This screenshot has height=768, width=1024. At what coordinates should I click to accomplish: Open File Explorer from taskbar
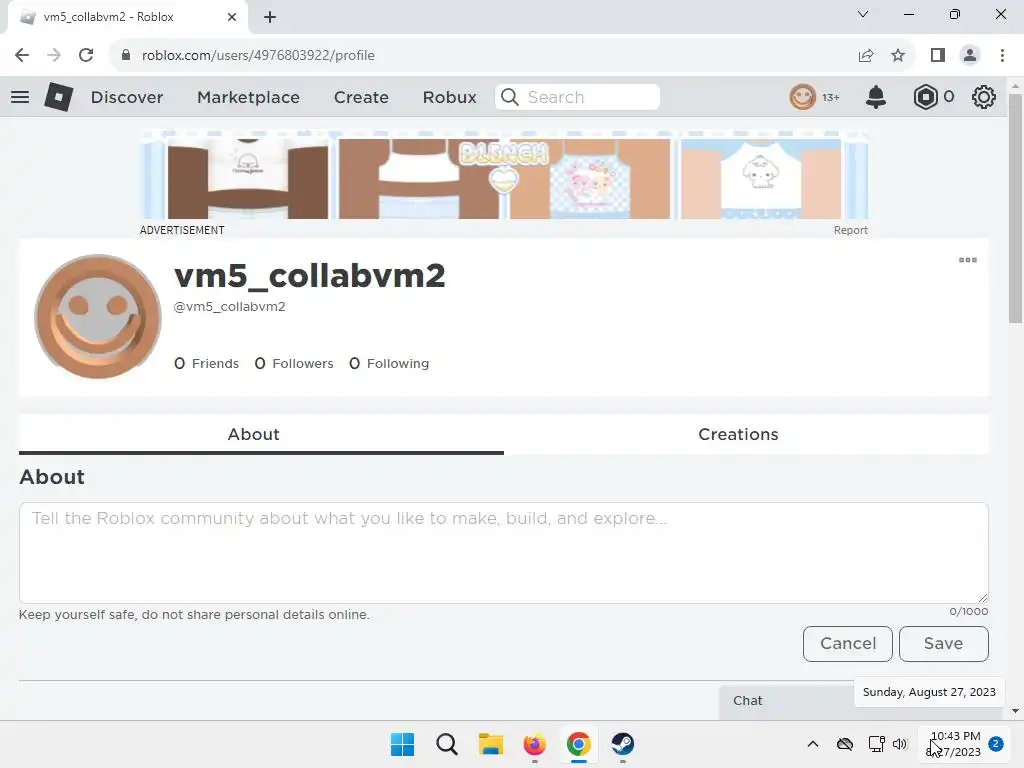pyautogui.click(x=490, y=744)
